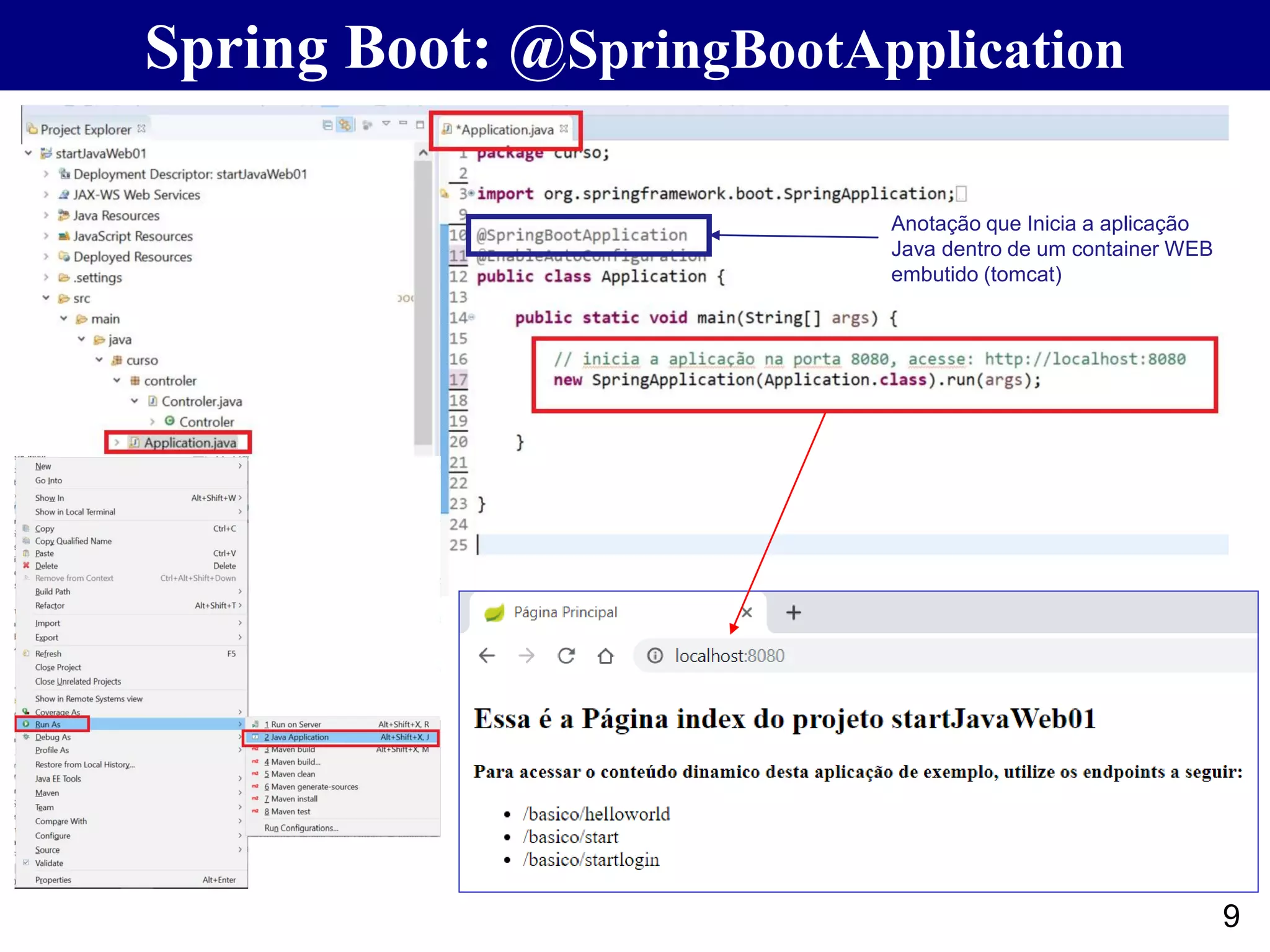Open Run Configurations...

coord(343,828)
